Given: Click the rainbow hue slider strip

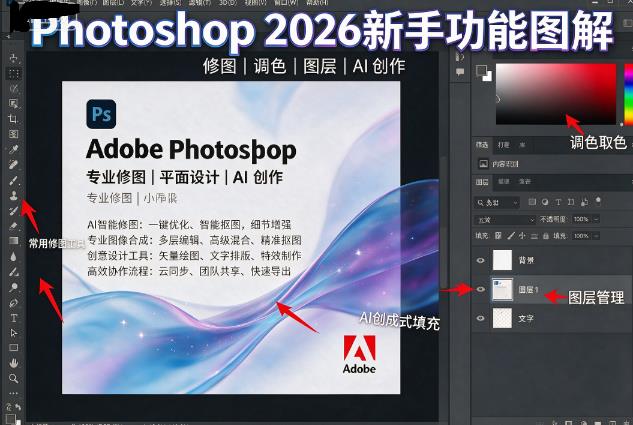Looking at the screenshot, I should [629, 94].
